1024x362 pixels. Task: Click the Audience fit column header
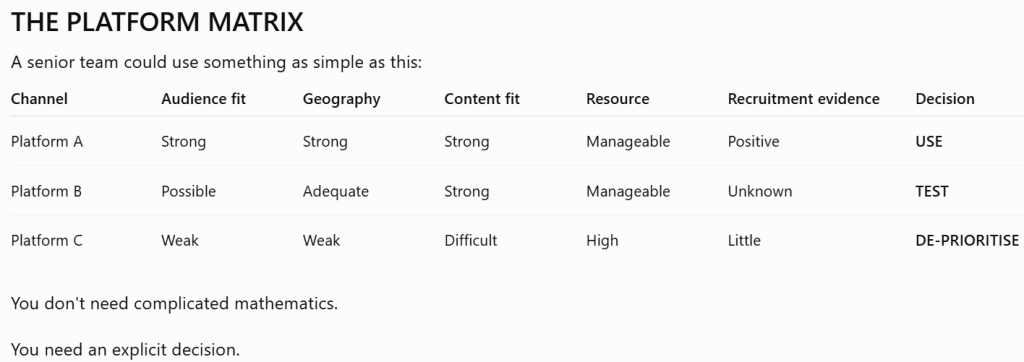click(x=204, y=99)
